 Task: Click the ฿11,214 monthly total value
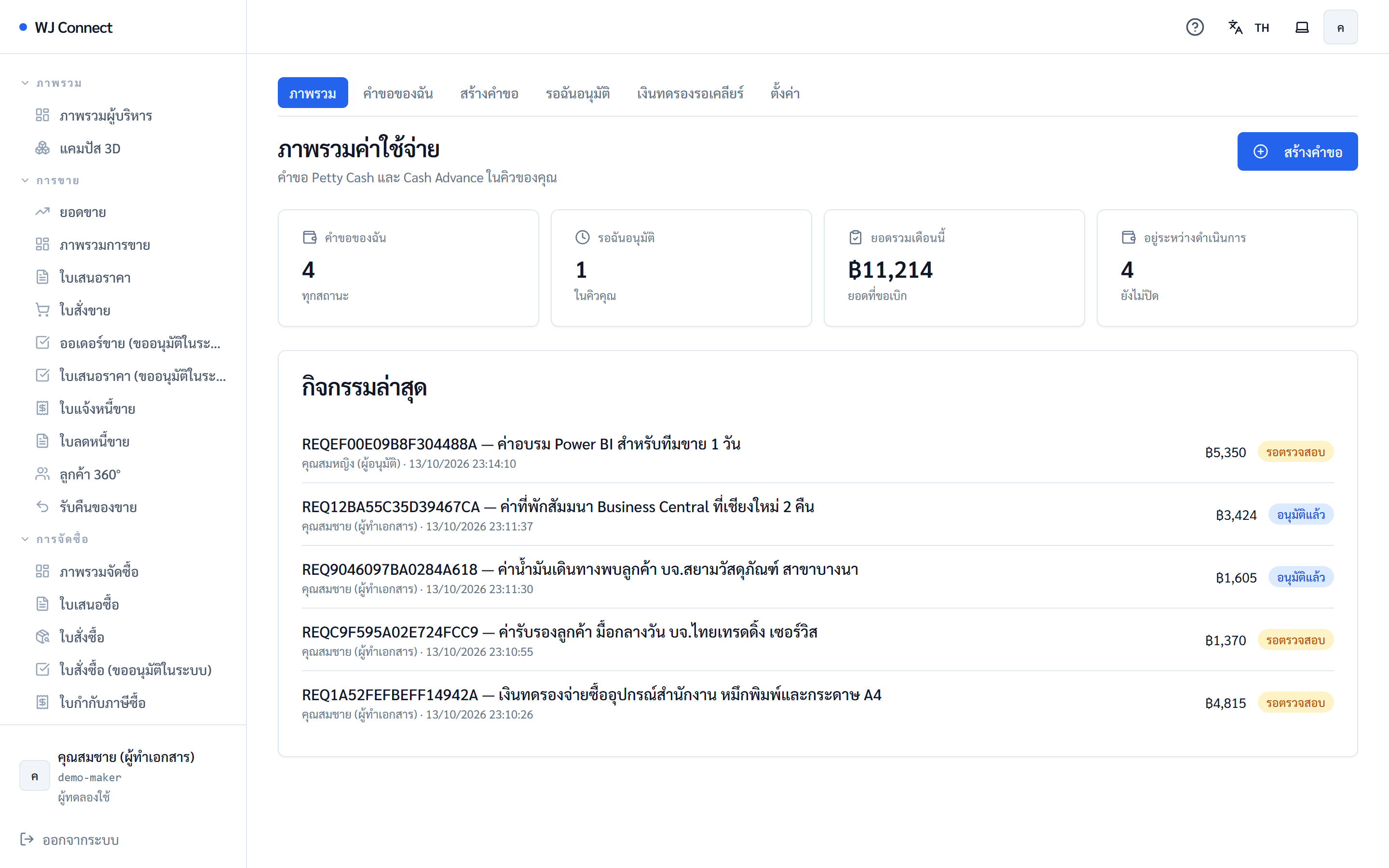click(890, 270)
